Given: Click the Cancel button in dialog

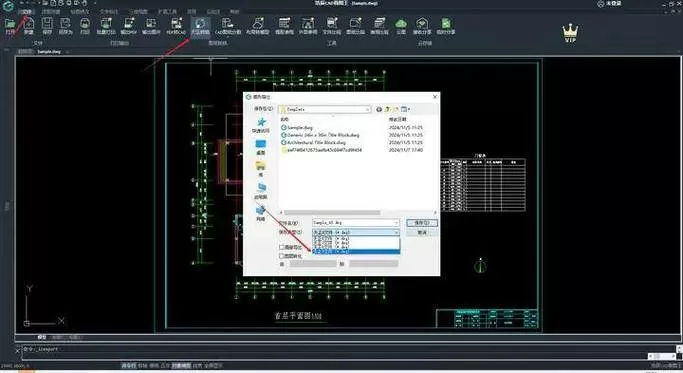Looking at the screenshot, I should click(x=422, y=233).
